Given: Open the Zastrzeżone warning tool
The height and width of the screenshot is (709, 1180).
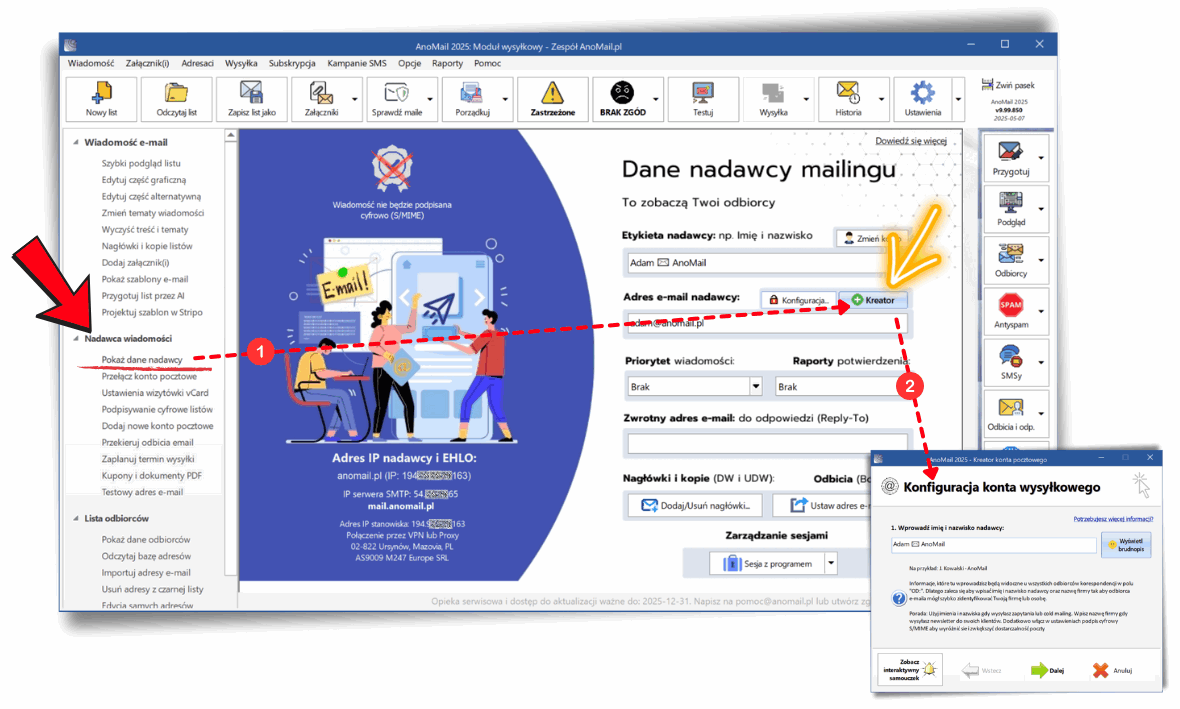Looking at the screenshot, I should pyautogui.click(x=552, y=99).
